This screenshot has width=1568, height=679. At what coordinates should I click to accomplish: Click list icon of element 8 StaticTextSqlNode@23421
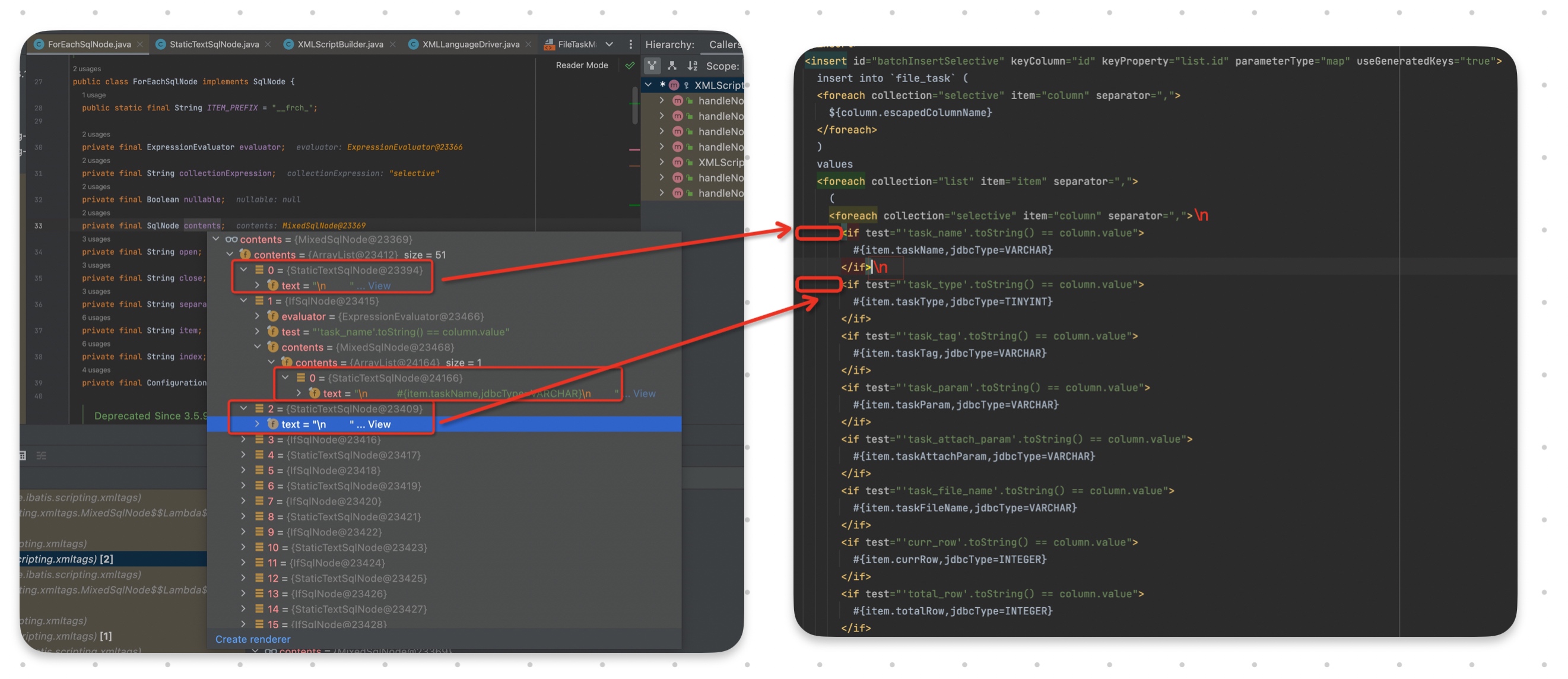click(x=259, y=516)
